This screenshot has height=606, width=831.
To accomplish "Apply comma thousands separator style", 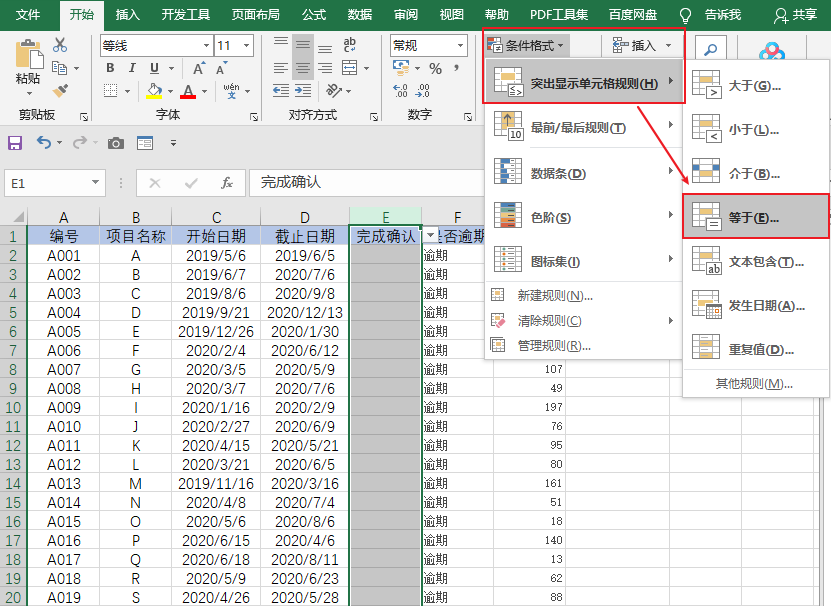I will [456, 68].
